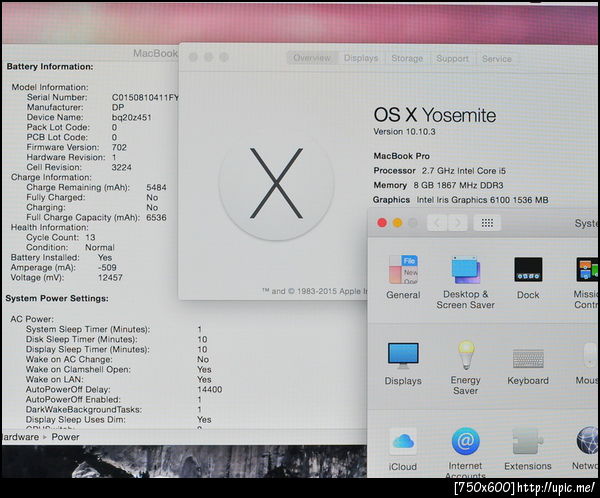Viewport: 600px width, 498px height.
Task: Select battery serial number C0150810411FY
Action: [145, 98]
